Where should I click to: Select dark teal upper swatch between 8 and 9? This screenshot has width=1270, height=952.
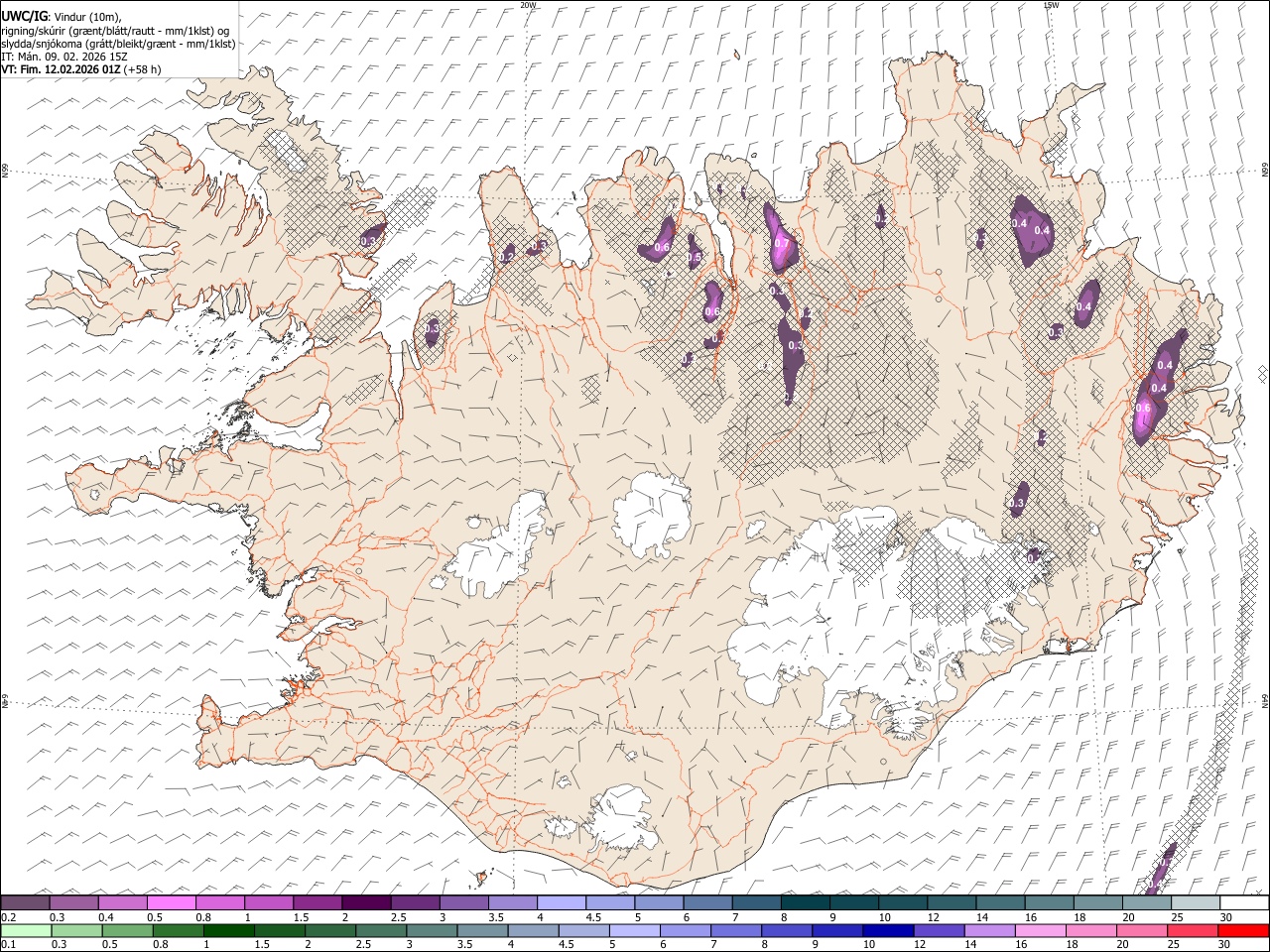(x=805, y=902)
